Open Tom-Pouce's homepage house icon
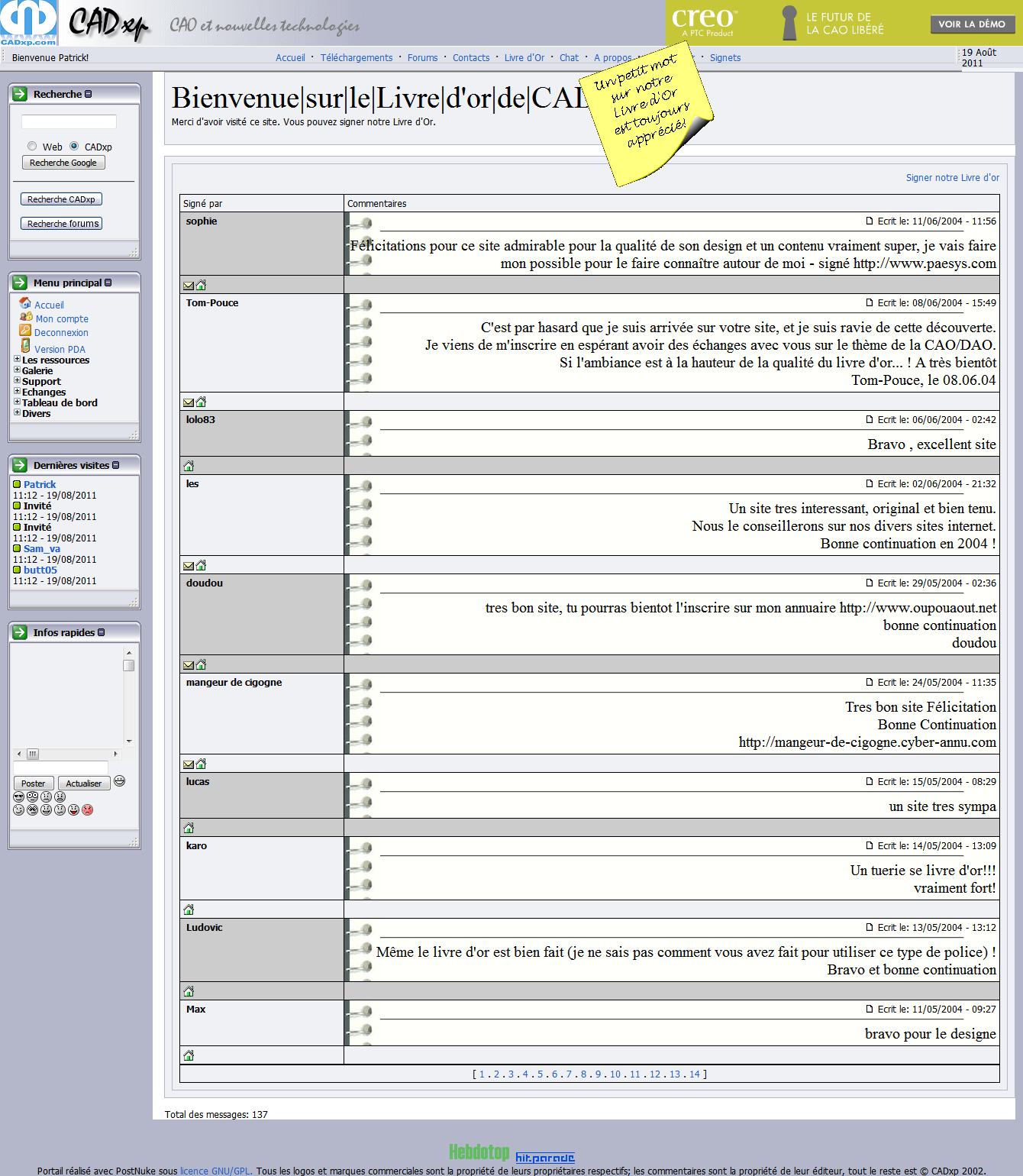Screen dimensions: 1023x1176 (201, 402)
